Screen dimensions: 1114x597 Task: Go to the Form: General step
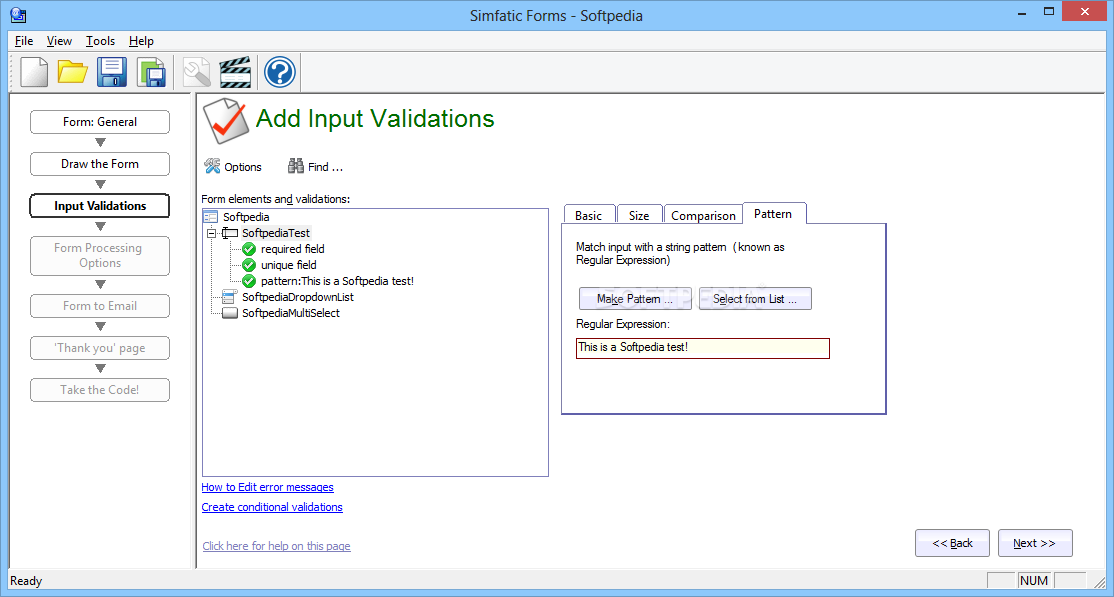pyautogui.click(x=100, y=122)
